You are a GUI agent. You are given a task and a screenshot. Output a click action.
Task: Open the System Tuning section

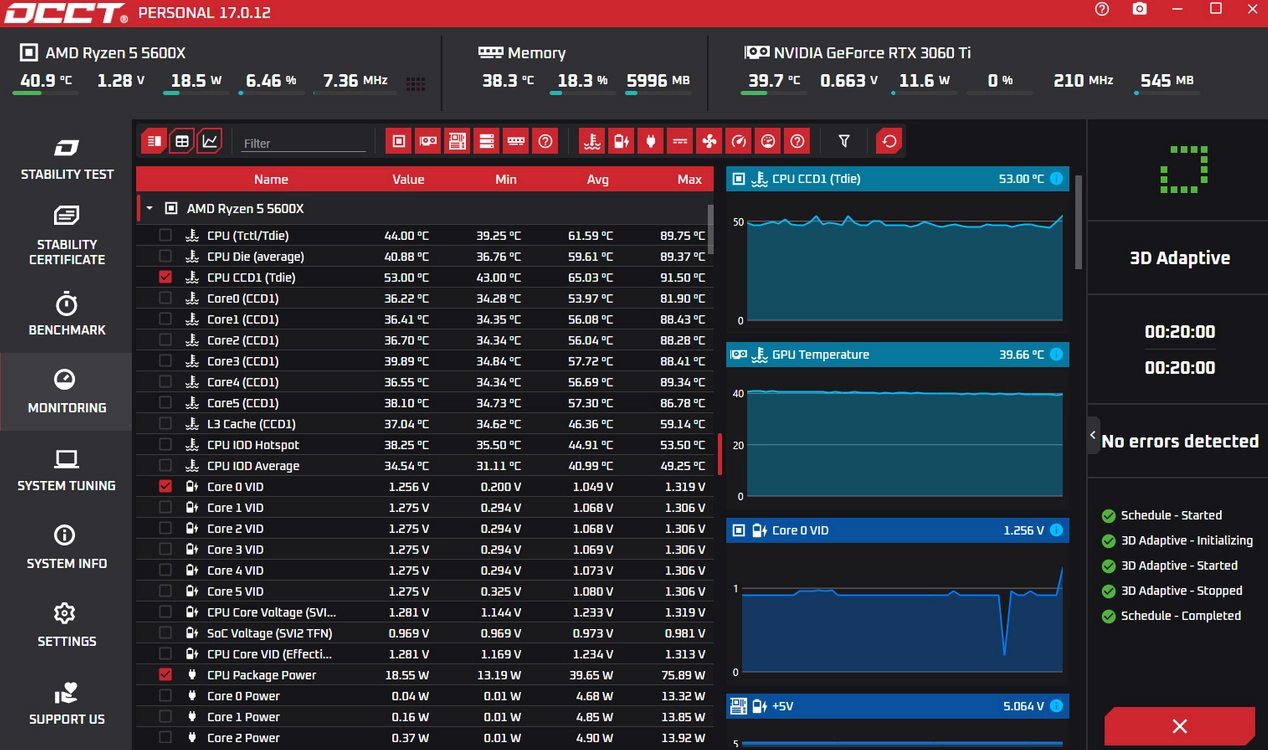[66, 470]
